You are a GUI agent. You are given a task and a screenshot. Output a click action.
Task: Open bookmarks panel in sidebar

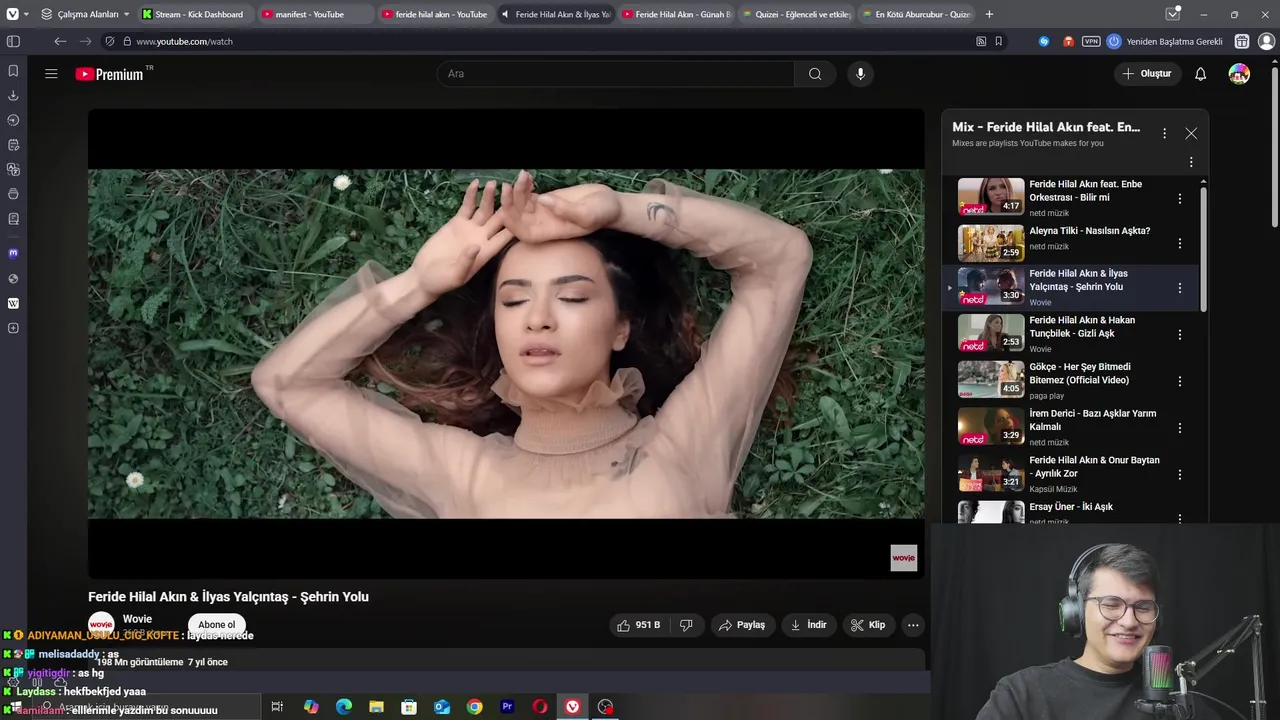(x=13, y=71)
